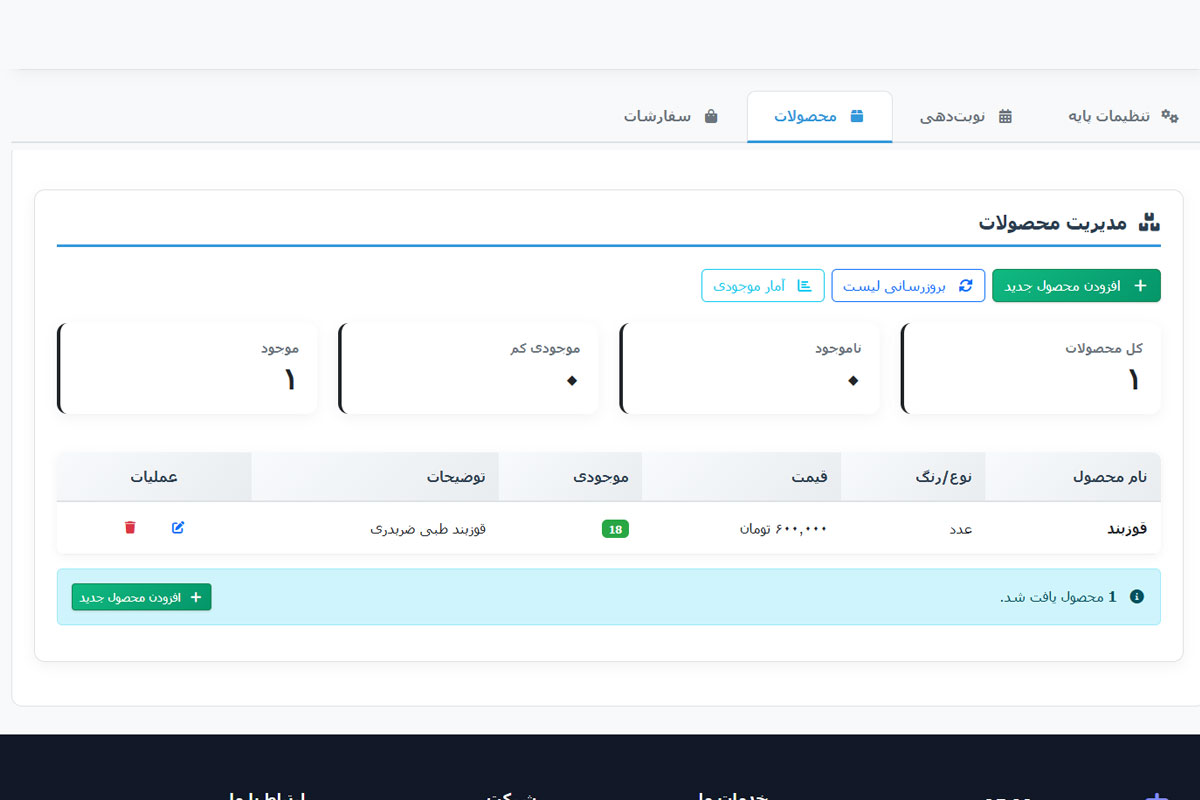This screenshot has height=800, width=1200.
Task: Click the calendar icon on نوبت‌دهی tab
Action: point(1005,116)
